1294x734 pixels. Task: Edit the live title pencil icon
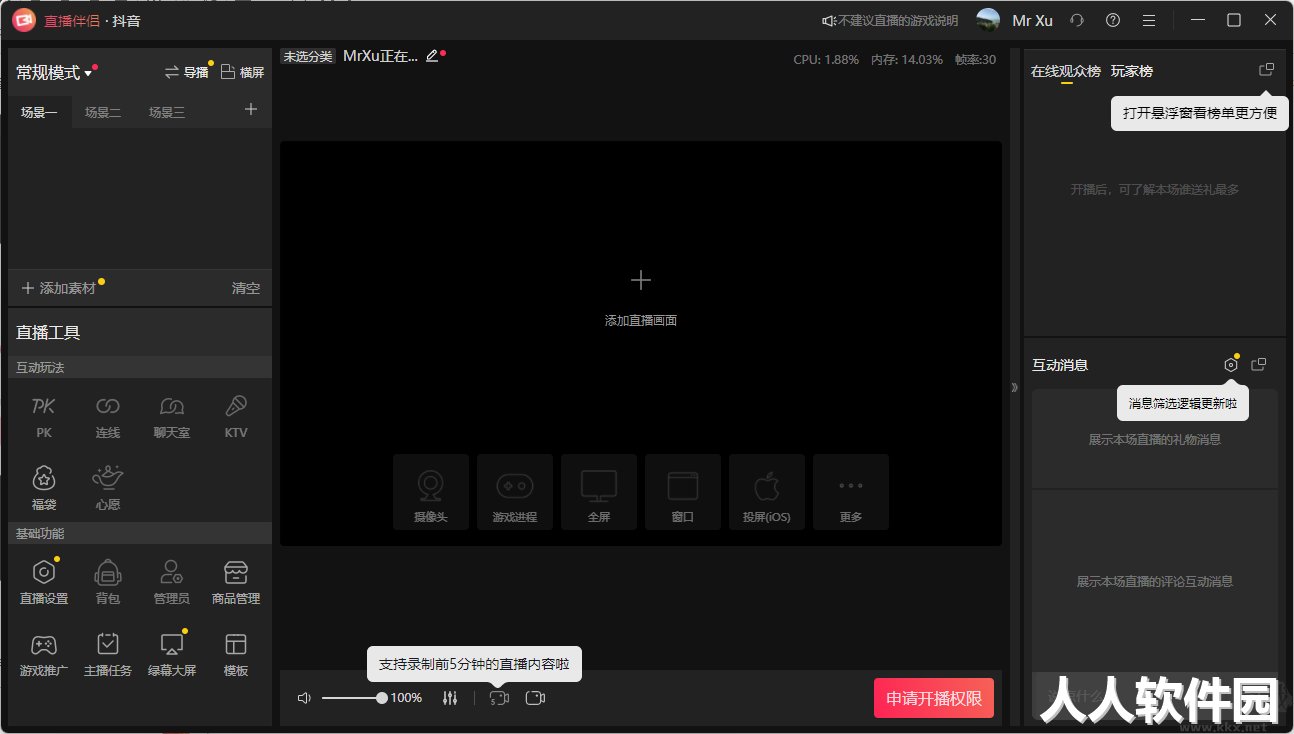[432, 57]
